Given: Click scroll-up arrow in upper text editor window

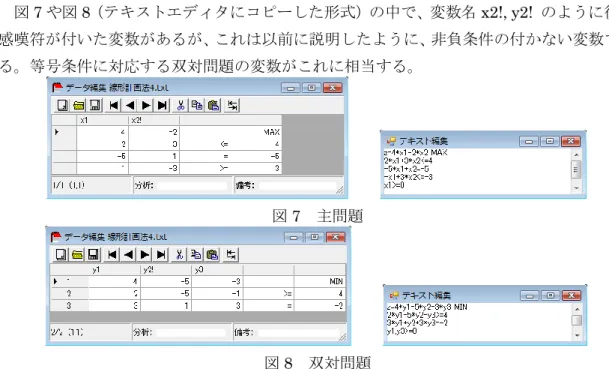Looking at the screenshot, I should click(x=576, y=155).
